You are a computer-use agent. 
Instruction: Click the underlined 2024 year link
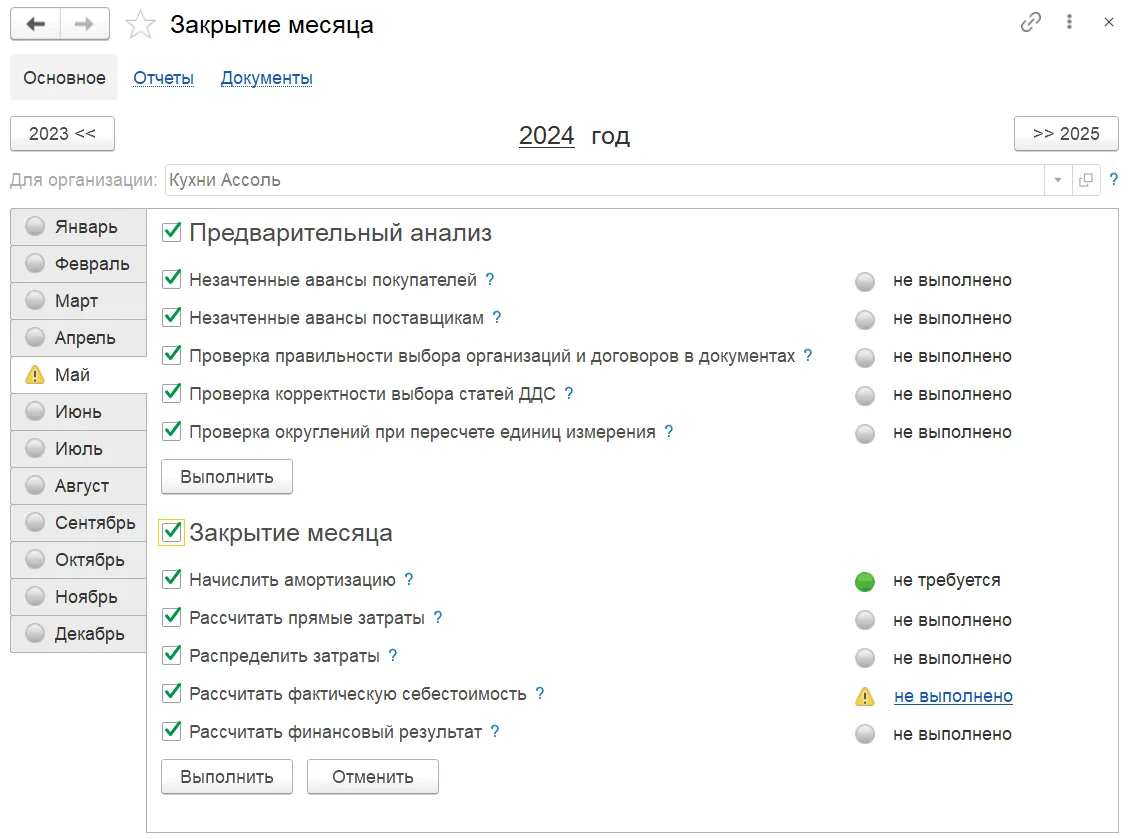[x=546, y=135]
